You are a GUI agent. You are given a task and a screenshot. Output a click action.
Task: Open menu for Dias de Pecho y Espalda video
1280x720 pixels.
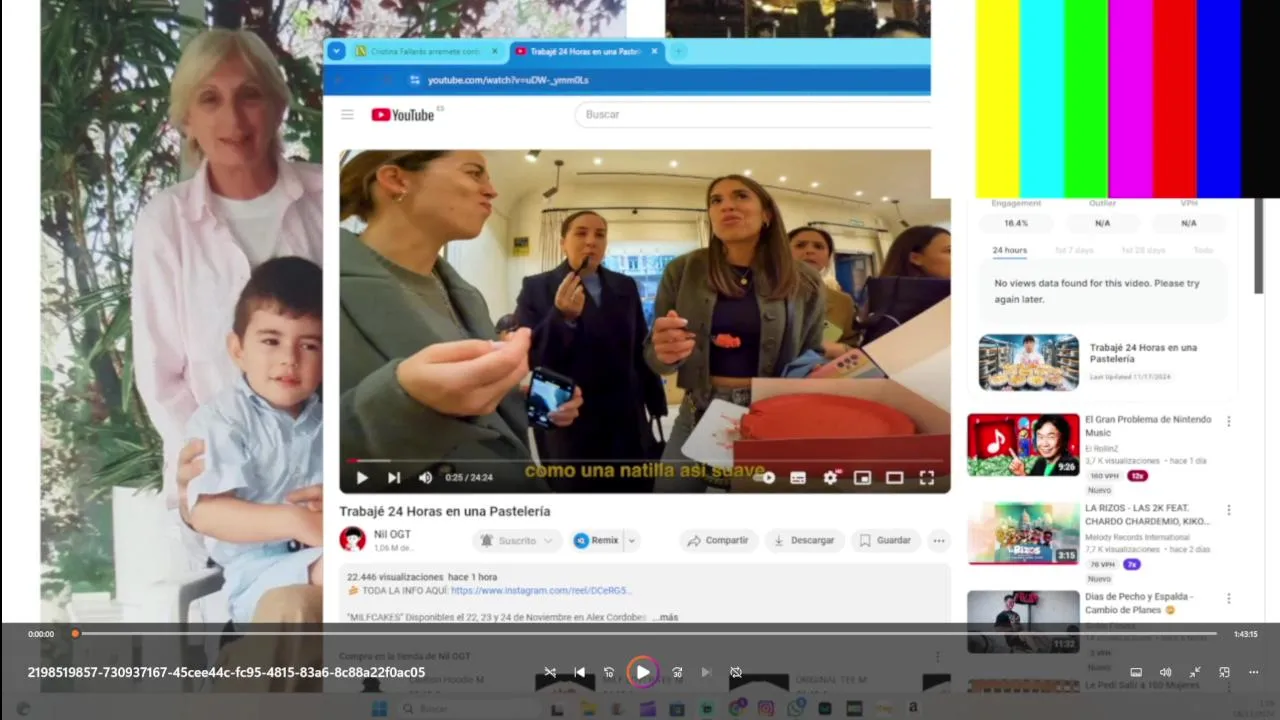point(1229,599)
